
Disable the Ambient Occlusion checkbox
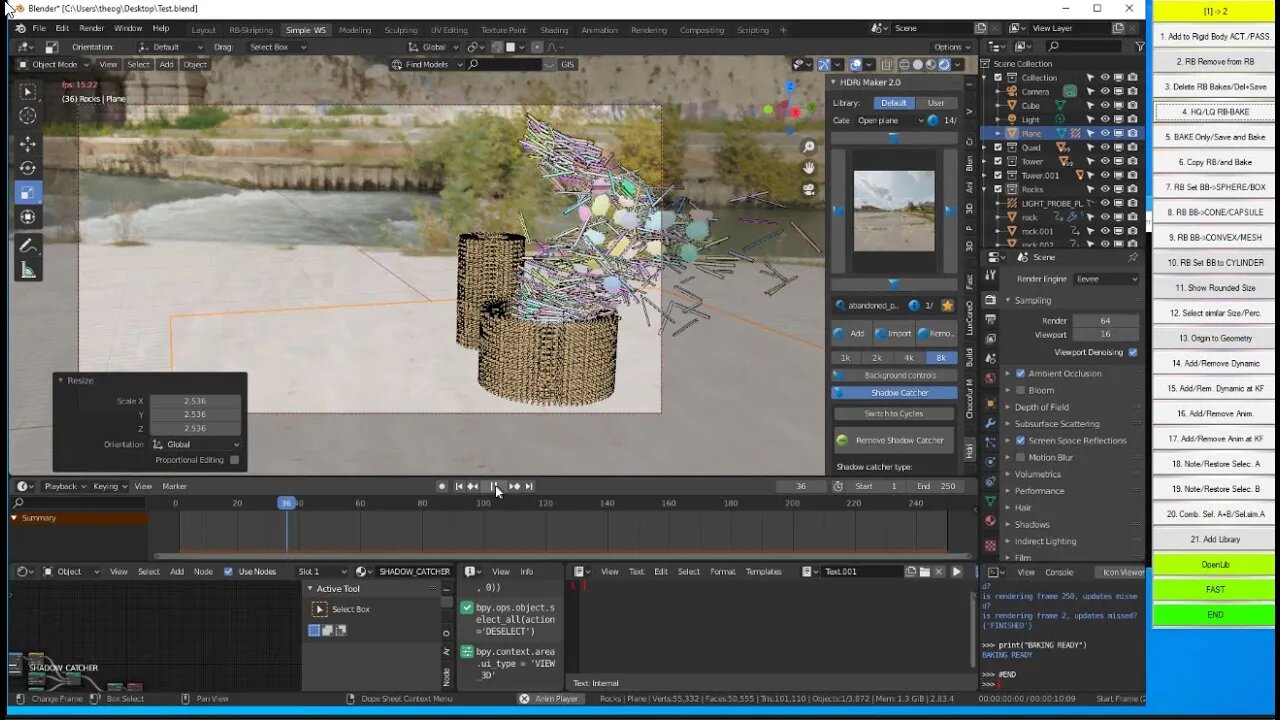[x=1020, y=373]
